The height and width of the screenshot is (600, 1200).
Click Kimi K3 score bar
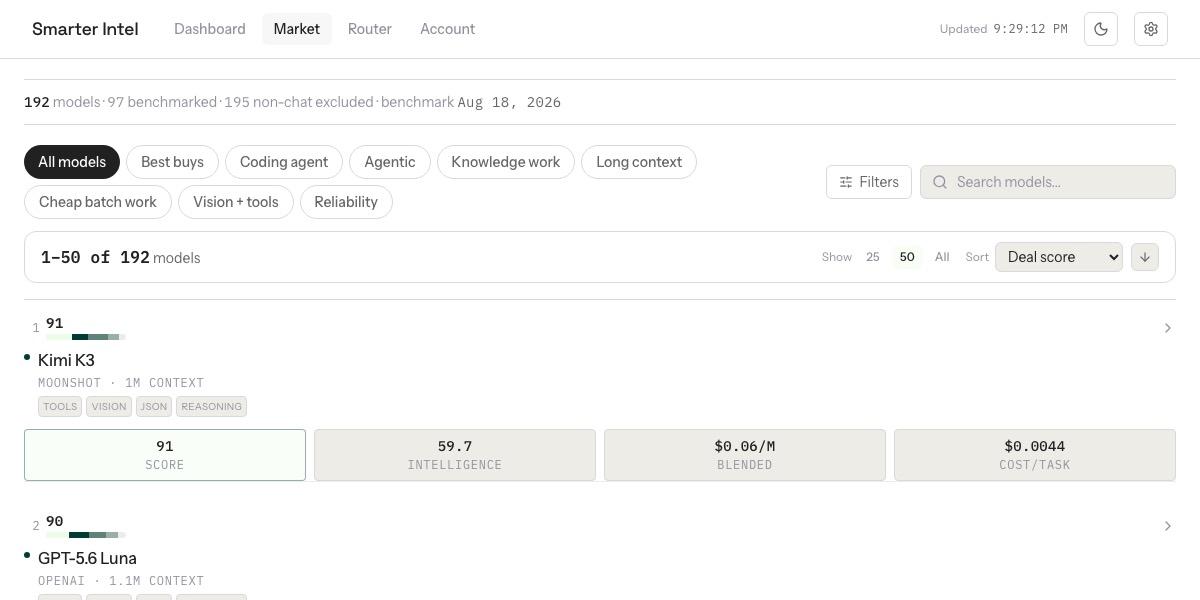(86, 337)
